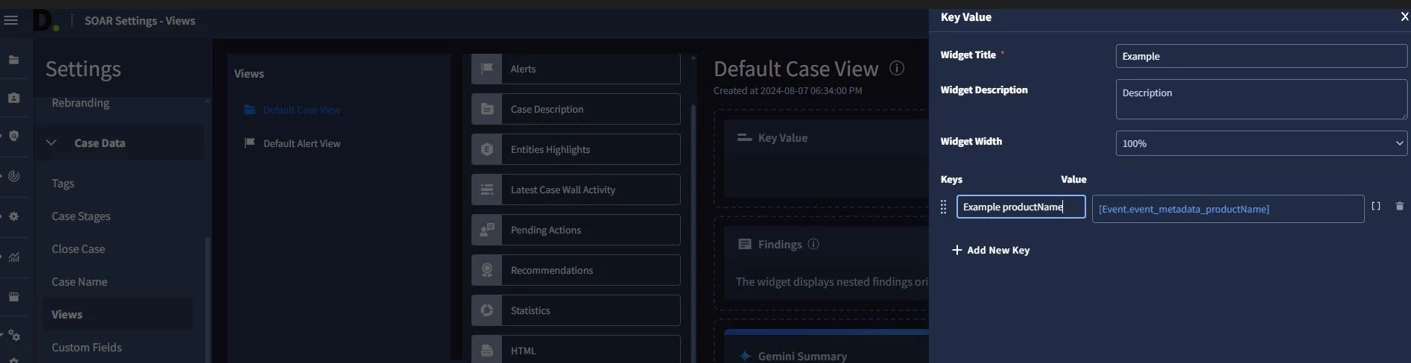Image resolution: width=1411 pixels, height=363 pixels.
Task: Select the Alerts widget
Action: (576, 68)
